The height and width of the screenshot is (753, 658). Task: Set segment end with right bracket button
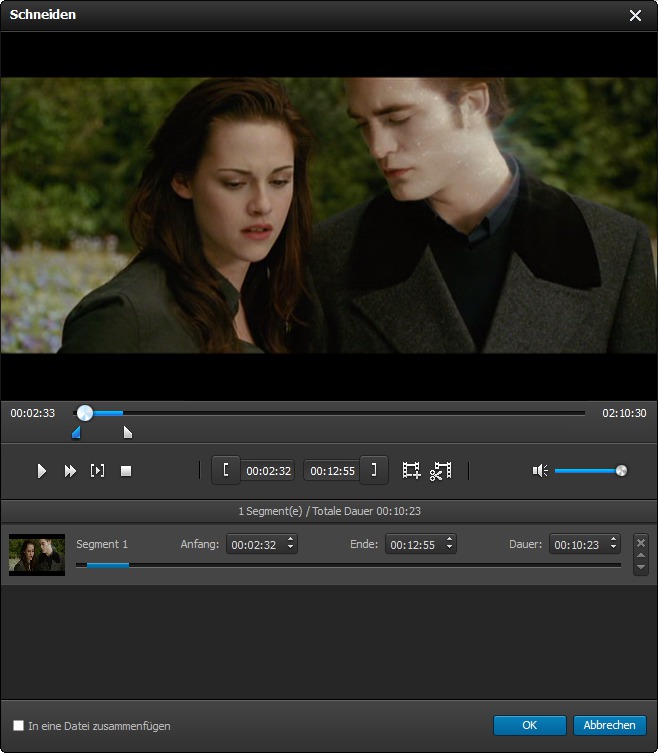(x=374, y=470)
